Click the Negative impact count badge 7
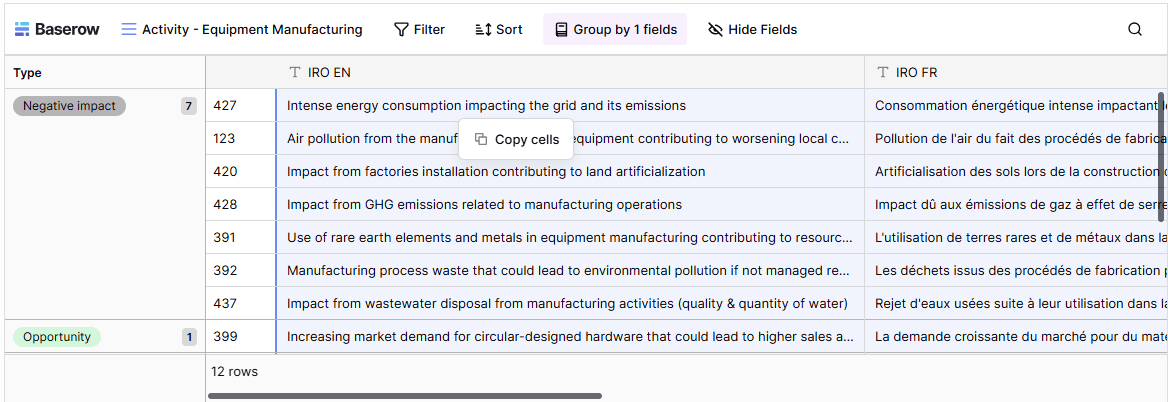This screenshot has width=1168, height=402. tap(189, 106)
